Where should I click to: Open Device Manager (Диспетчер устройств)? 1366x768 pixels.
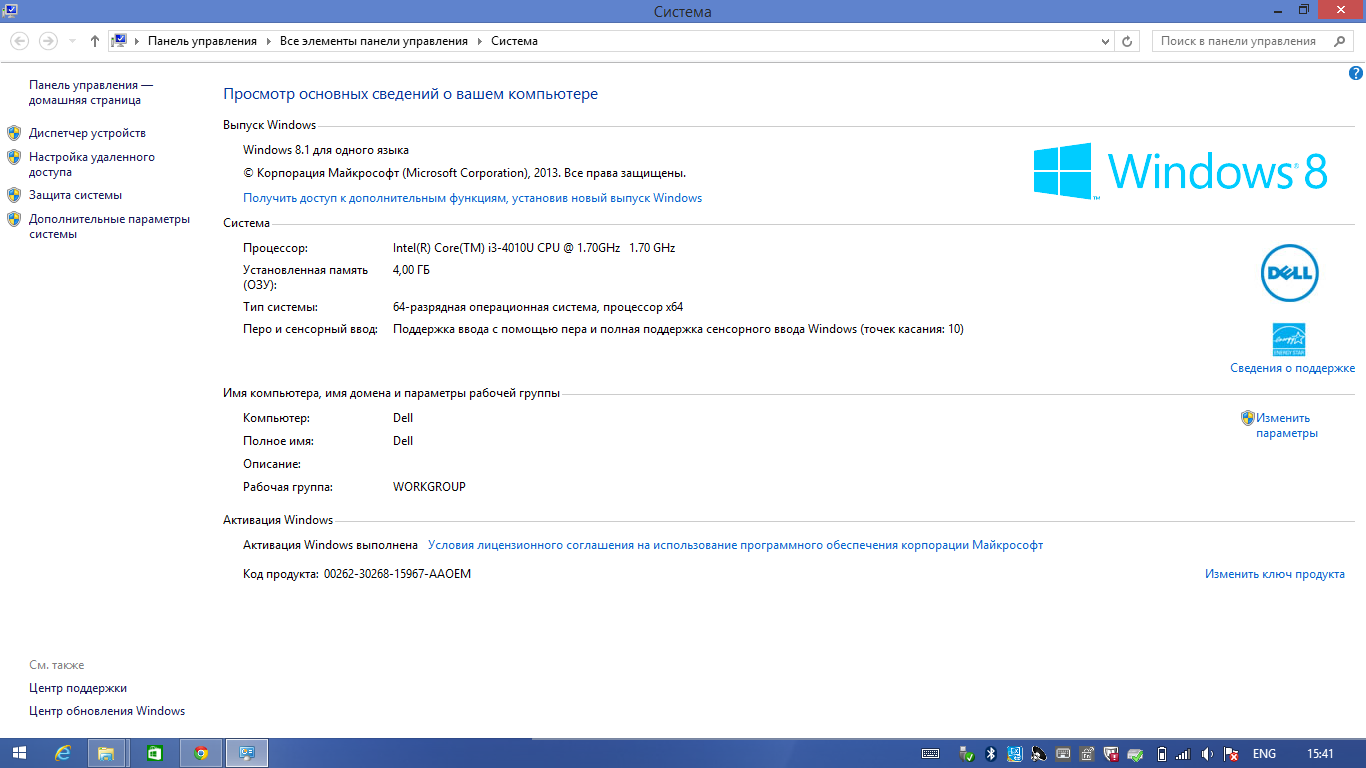coord(87,133)
